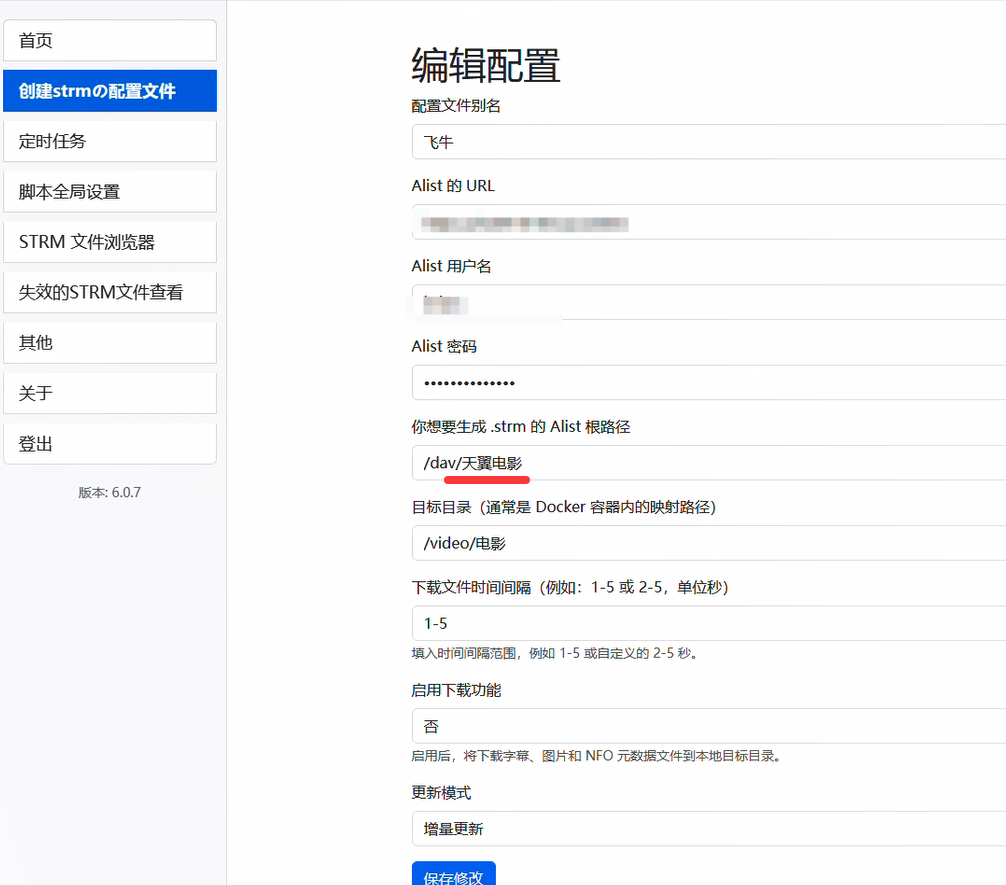The image size is (1006, 885).
Task: Edit Alist 根路径 field /dav/天翼电影
Action: pos(708,463)
